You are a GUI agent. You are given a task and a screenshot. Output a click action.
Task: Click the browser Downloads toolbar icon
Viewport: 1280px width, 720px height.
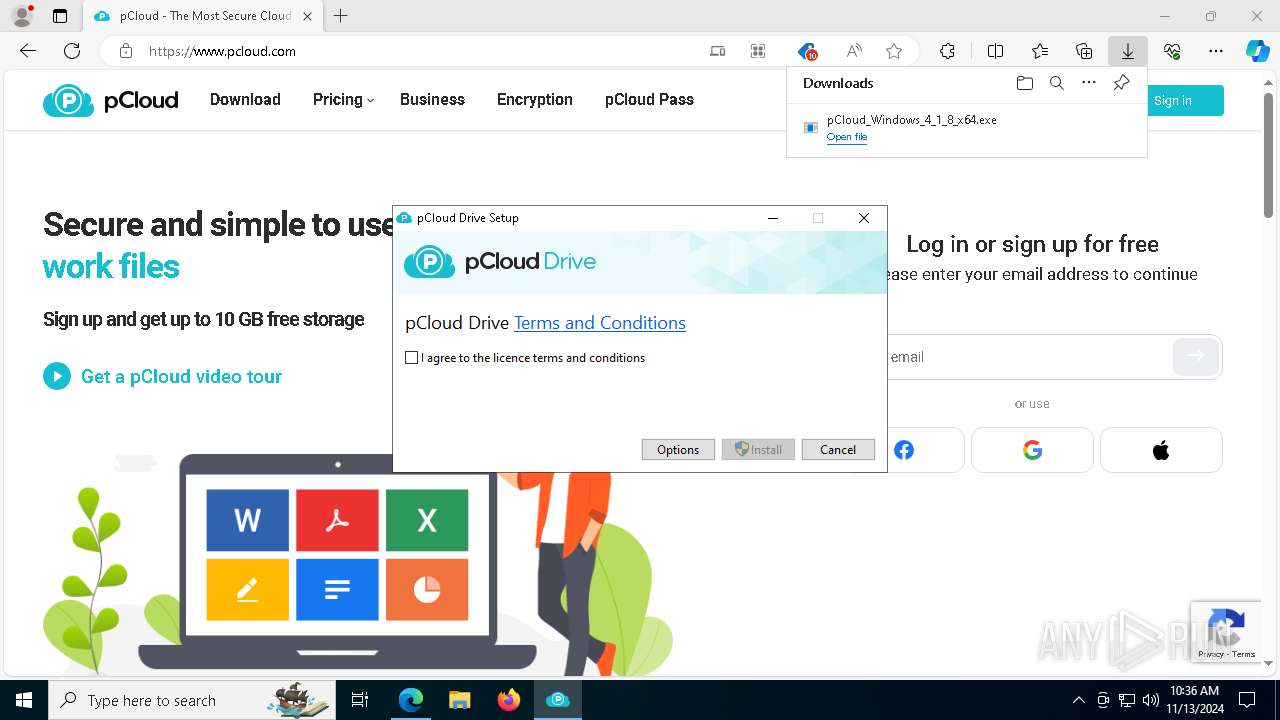pyautogui.click(x=1127, y=51)
